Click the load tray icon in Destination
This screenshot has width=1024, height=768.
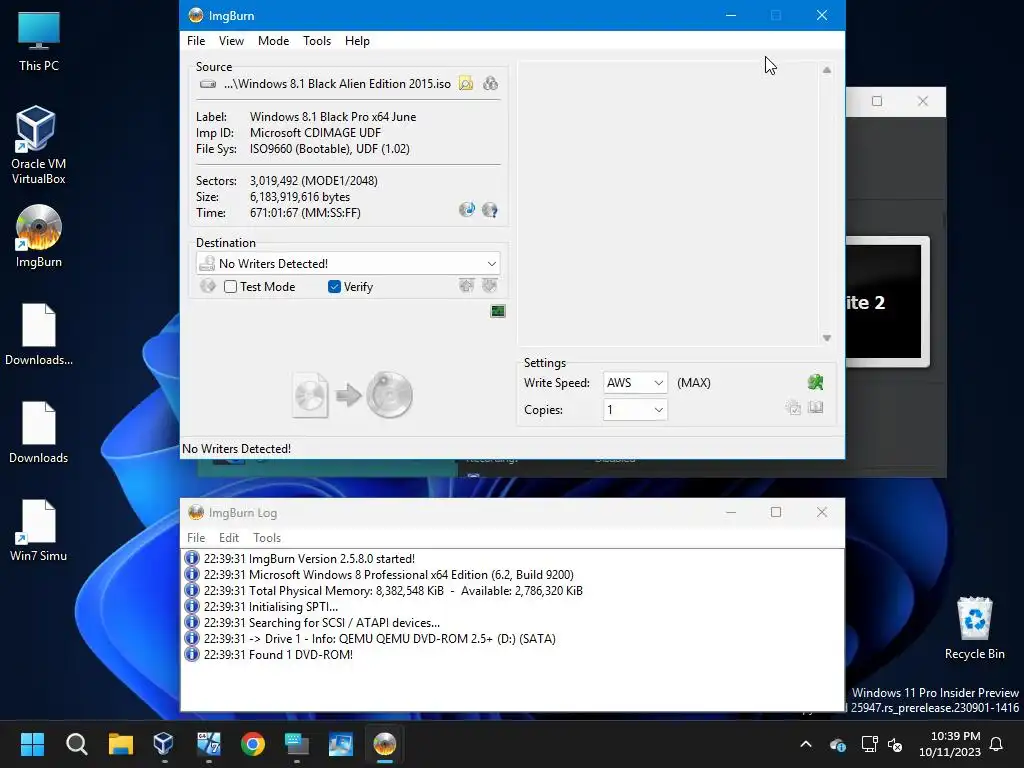point(490,285)
